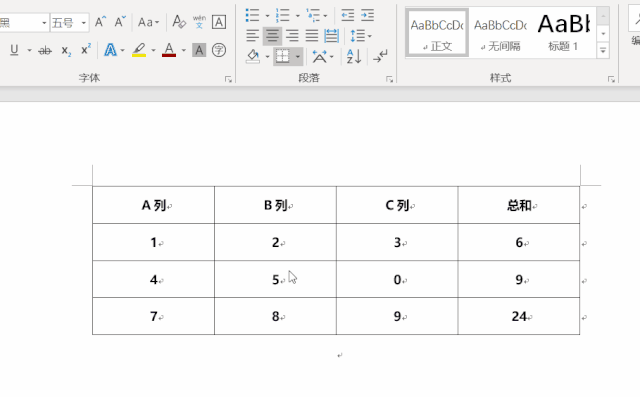The height and width of the screenshot is (397, 640).
Task: Apply the 标题 1 style
Action: 563,33
